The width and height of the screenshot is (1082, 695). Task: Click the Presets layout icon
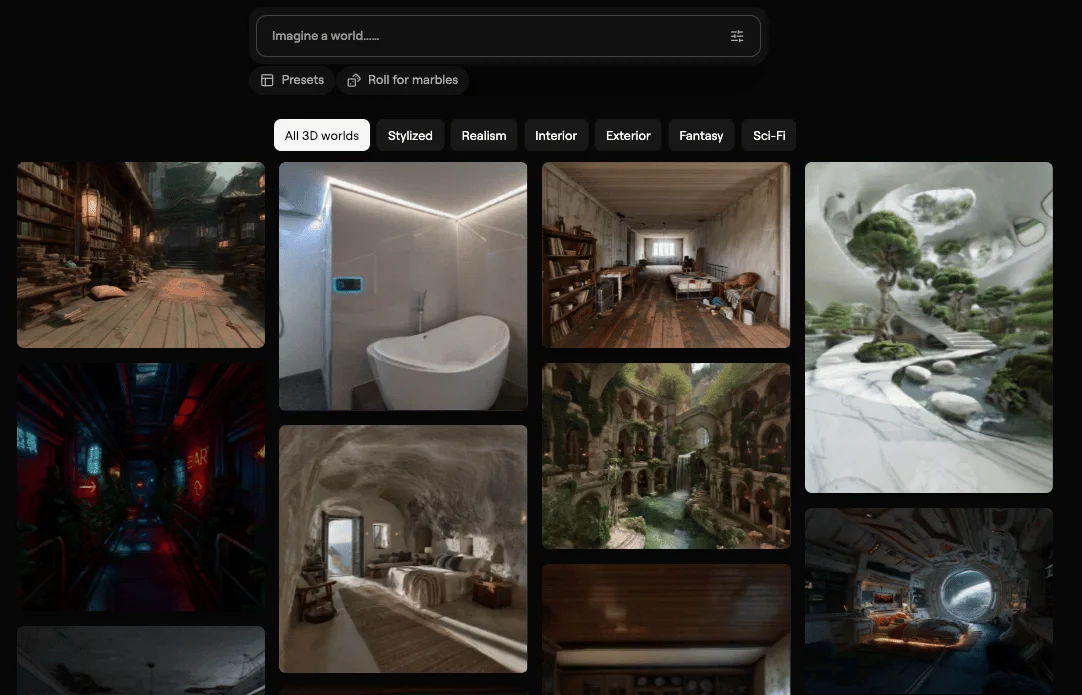[x=267, y=80]
